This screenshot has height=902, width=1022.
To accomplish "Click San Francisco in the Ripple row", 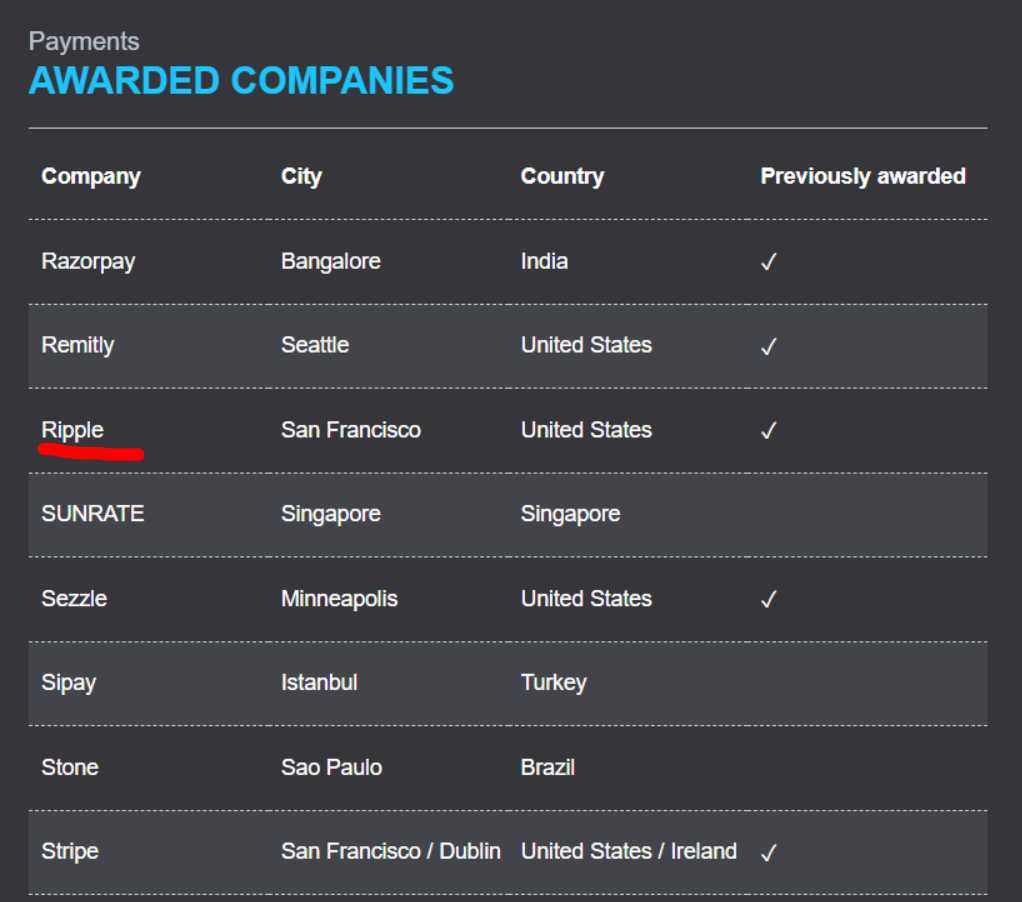I will (x=351, y=429).
